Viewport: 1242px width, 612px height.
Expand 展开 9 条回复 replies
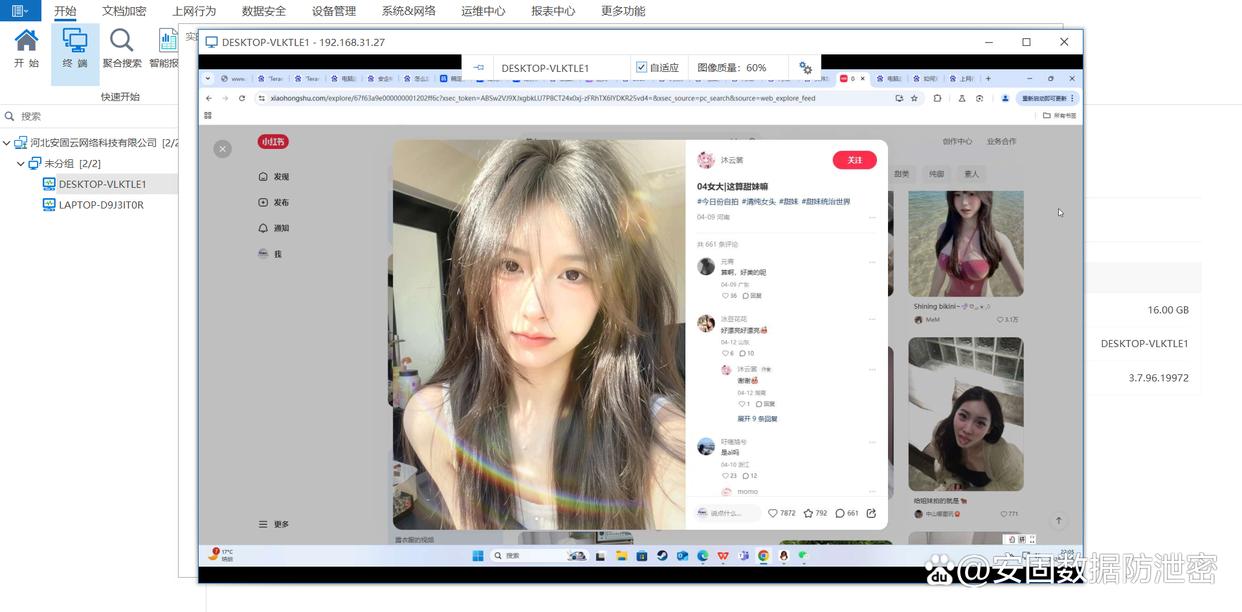pos(757,419)
